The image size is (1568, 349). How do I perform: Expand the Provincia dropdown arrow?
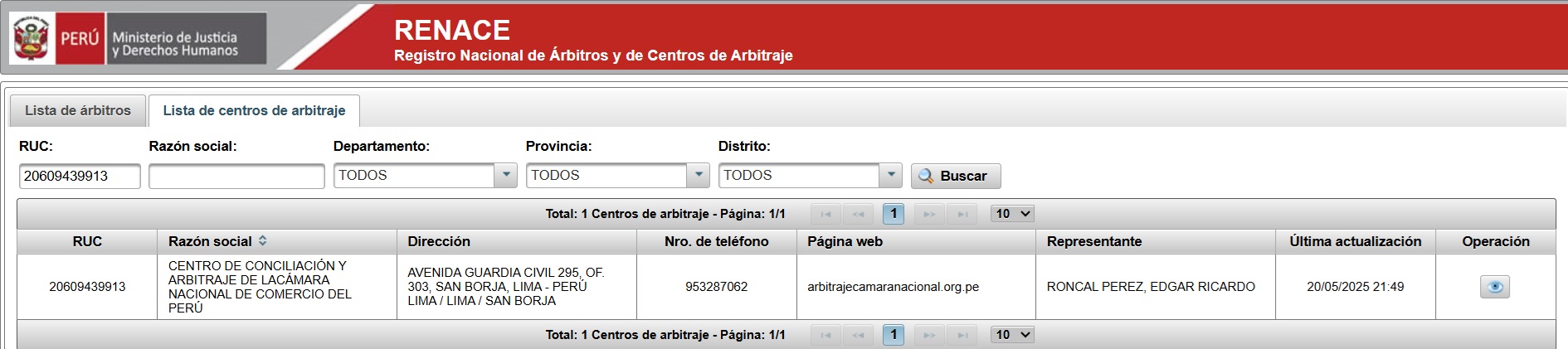coord(699,175)
